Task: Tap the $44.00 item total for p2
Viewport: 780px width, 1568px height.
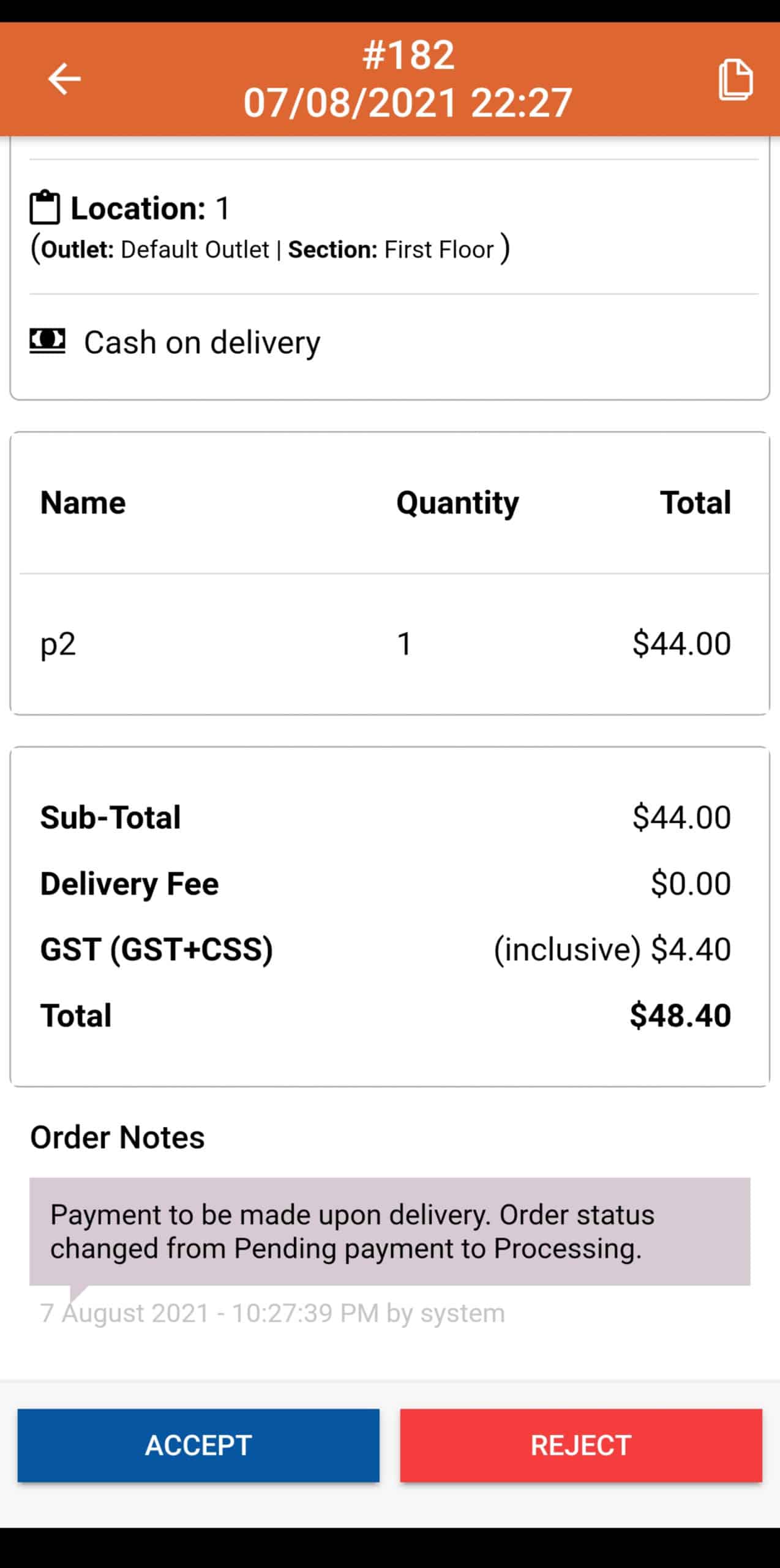Action: (x=681, y=644)
